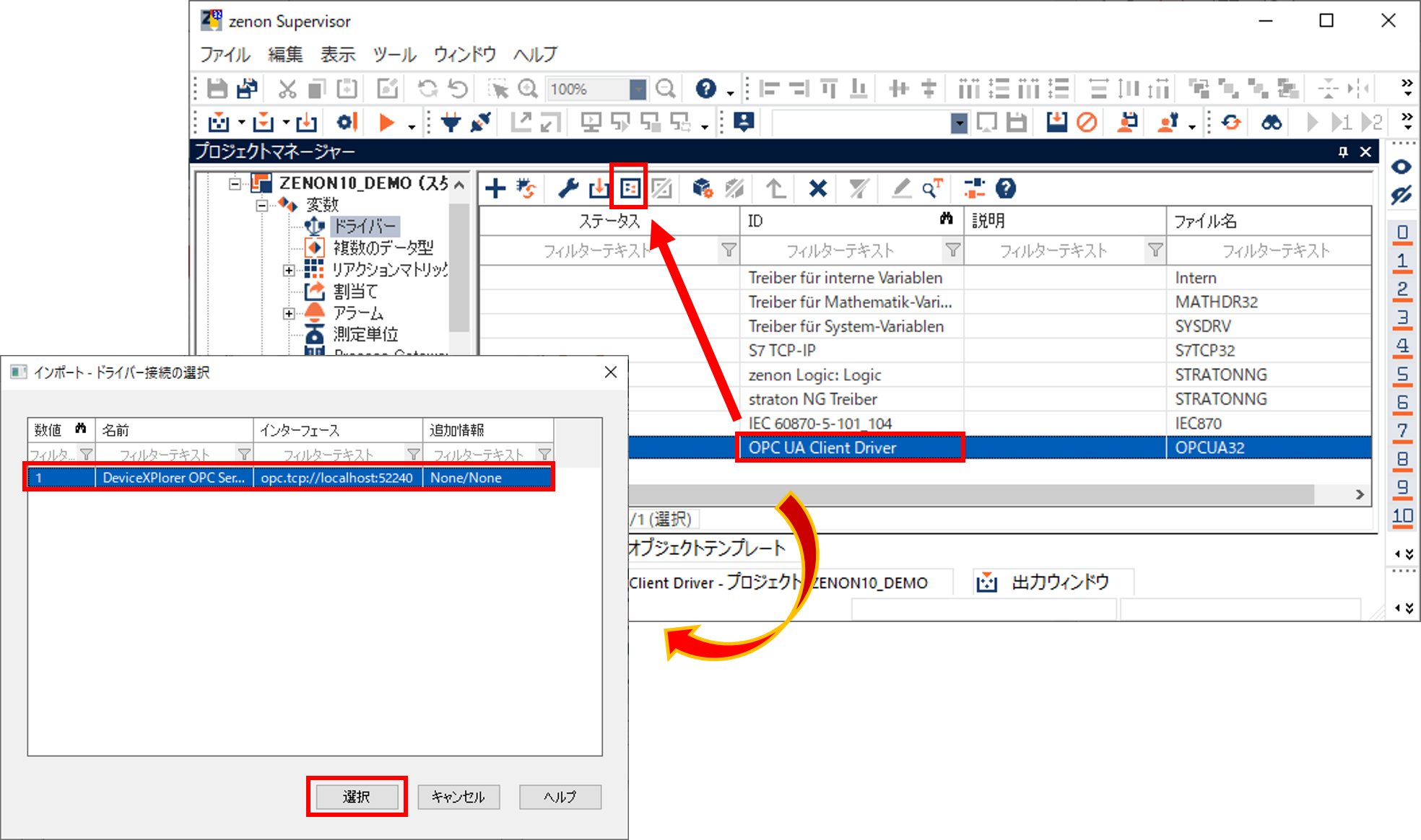Click the binoculars search icon in toolbar
1421x840 pixels.
(1272, 123)
